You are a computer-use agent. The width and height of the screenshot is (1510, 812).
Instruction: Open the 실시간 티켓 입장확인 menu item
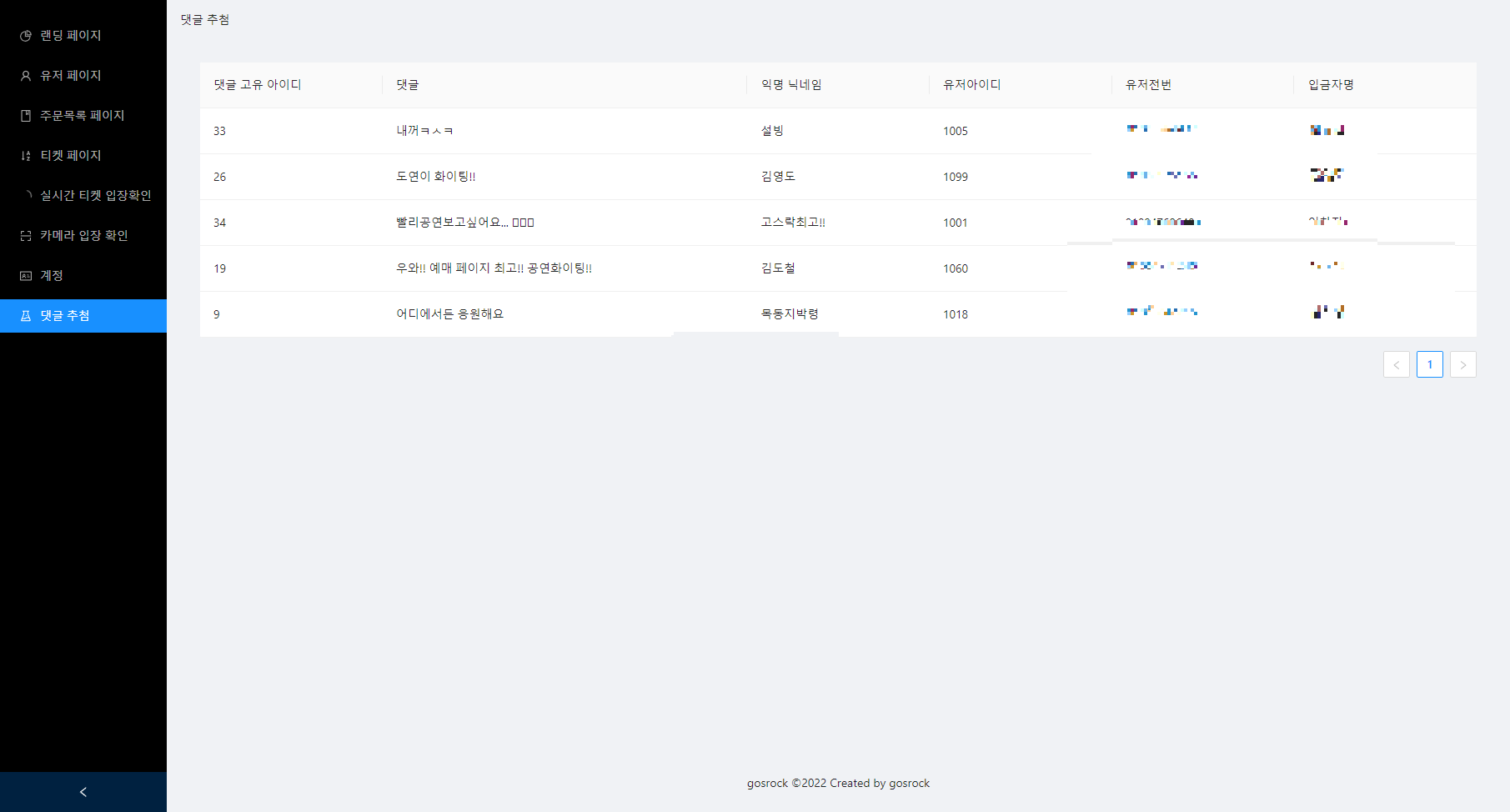tap(83, 196)
